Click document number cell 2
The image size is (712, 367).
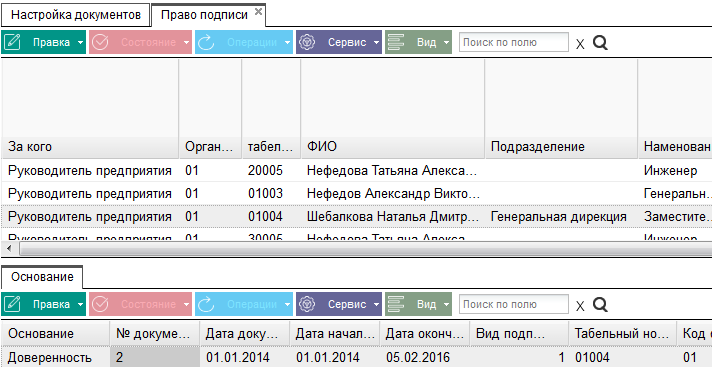click(x=154, y=357)
